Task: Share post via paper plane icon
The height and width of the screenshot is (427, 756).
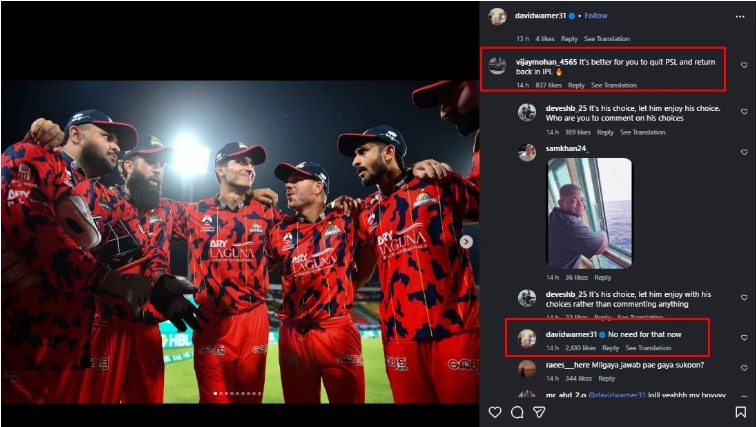Action: 539,412
